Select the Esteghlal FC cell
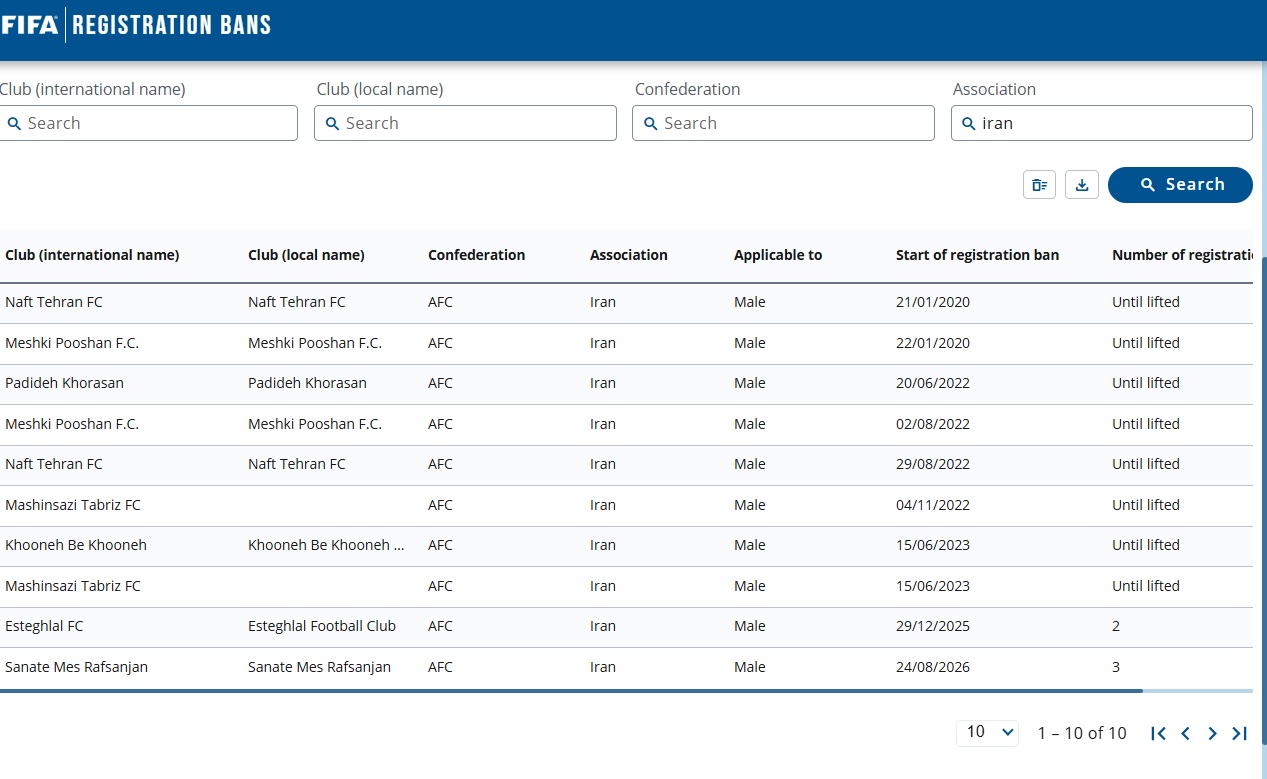1267x779 pixels. point(44,626)
